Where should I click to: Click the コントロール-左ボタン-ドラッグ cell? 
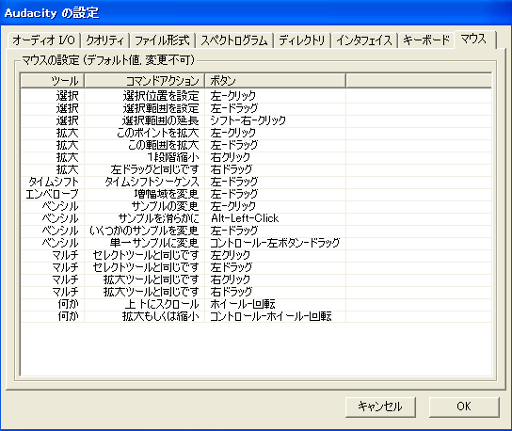[275, 243]
